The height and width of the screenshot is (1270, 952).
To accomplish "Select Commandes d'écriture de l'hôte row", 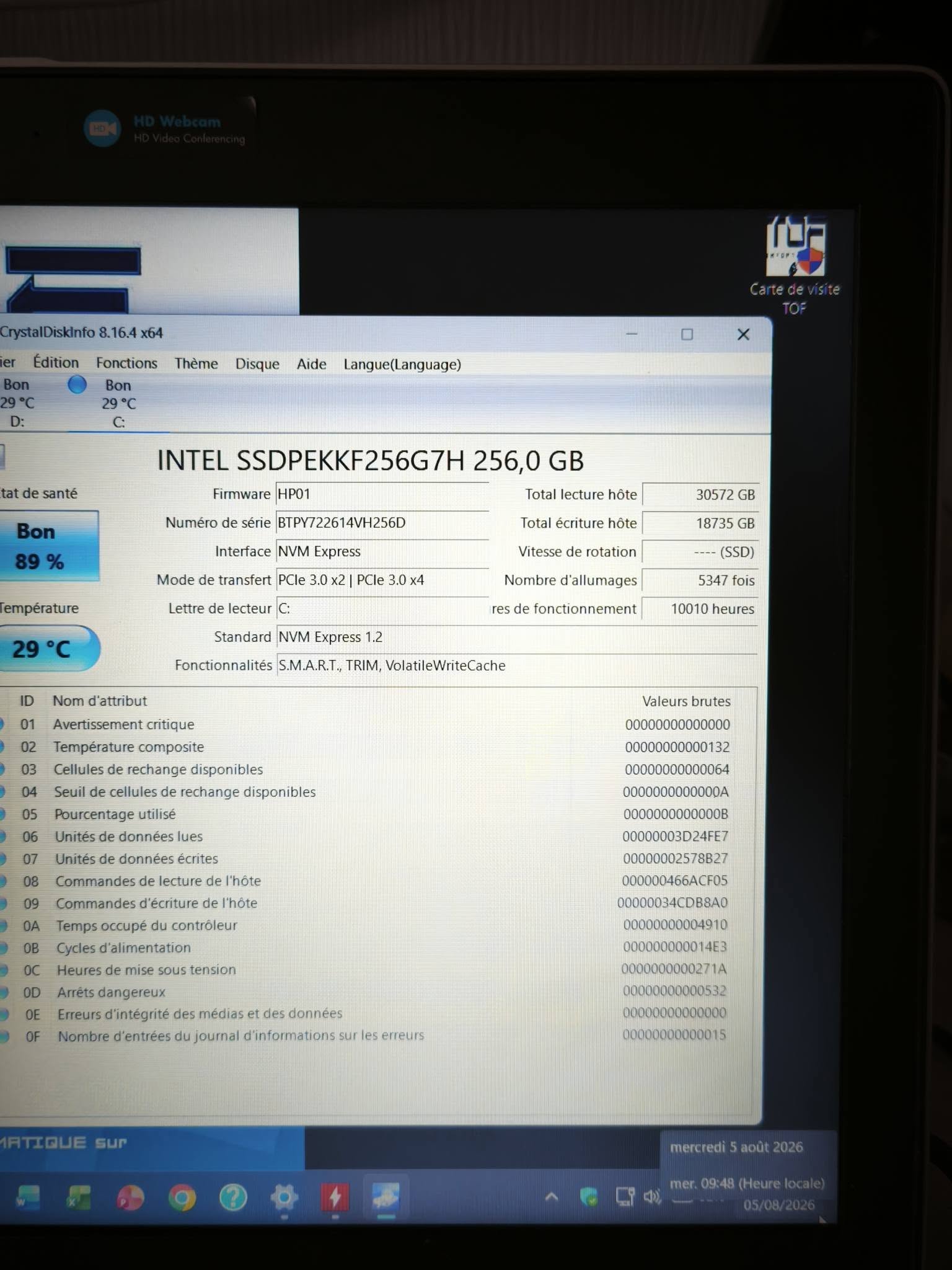I will tap(378, 903).
